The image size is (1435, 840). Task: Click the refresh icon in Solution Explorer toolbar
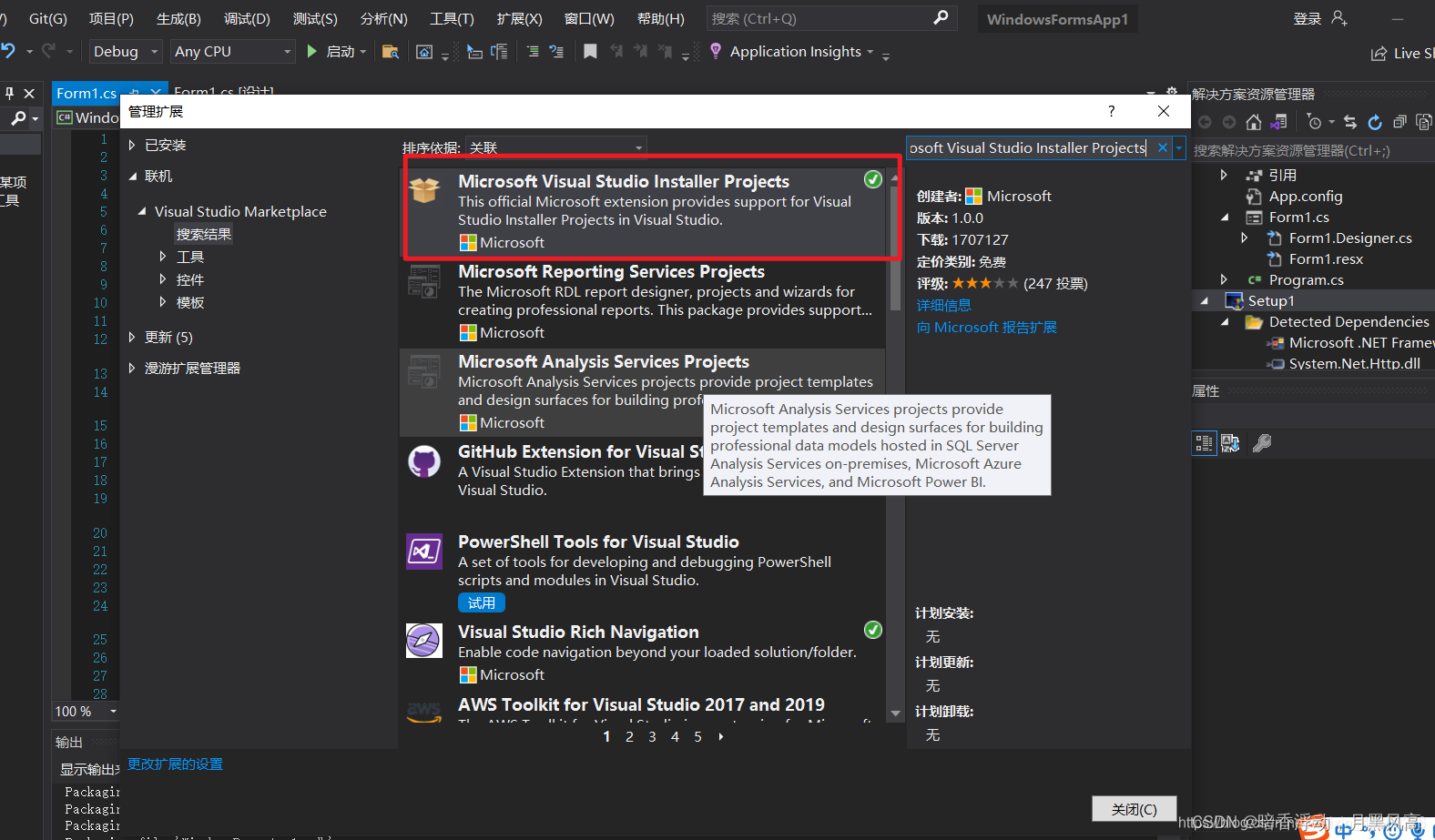[1375, 122]
